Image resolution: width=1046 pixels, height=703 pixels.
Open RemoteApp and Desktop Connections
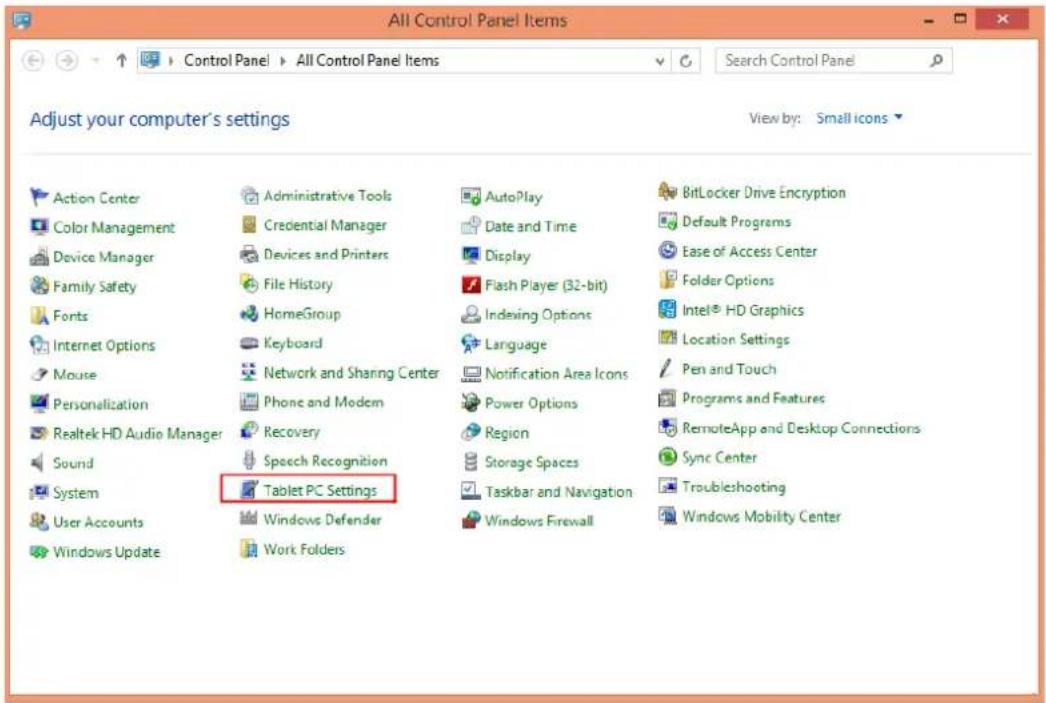801,428
